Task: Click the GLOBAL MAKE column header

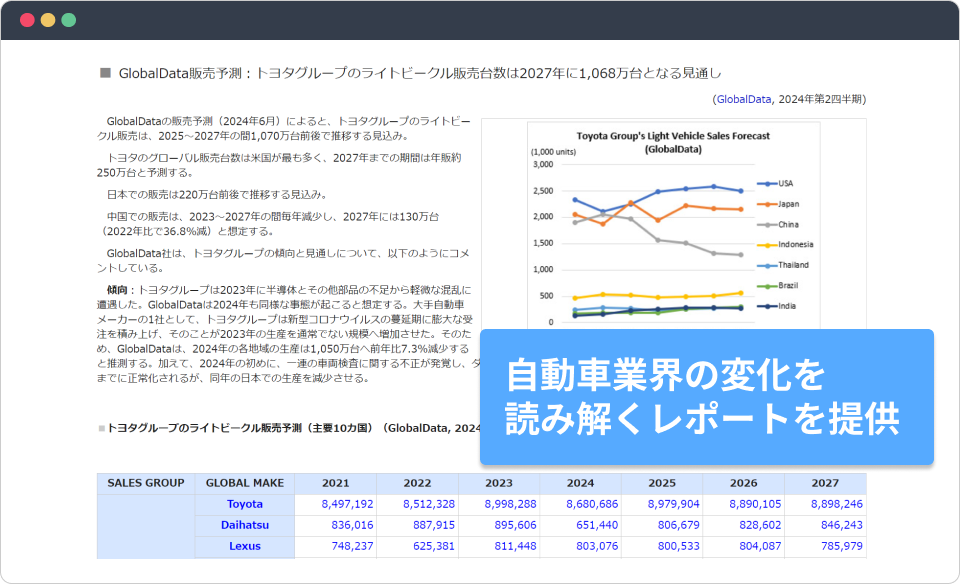Action: (245, 483)
